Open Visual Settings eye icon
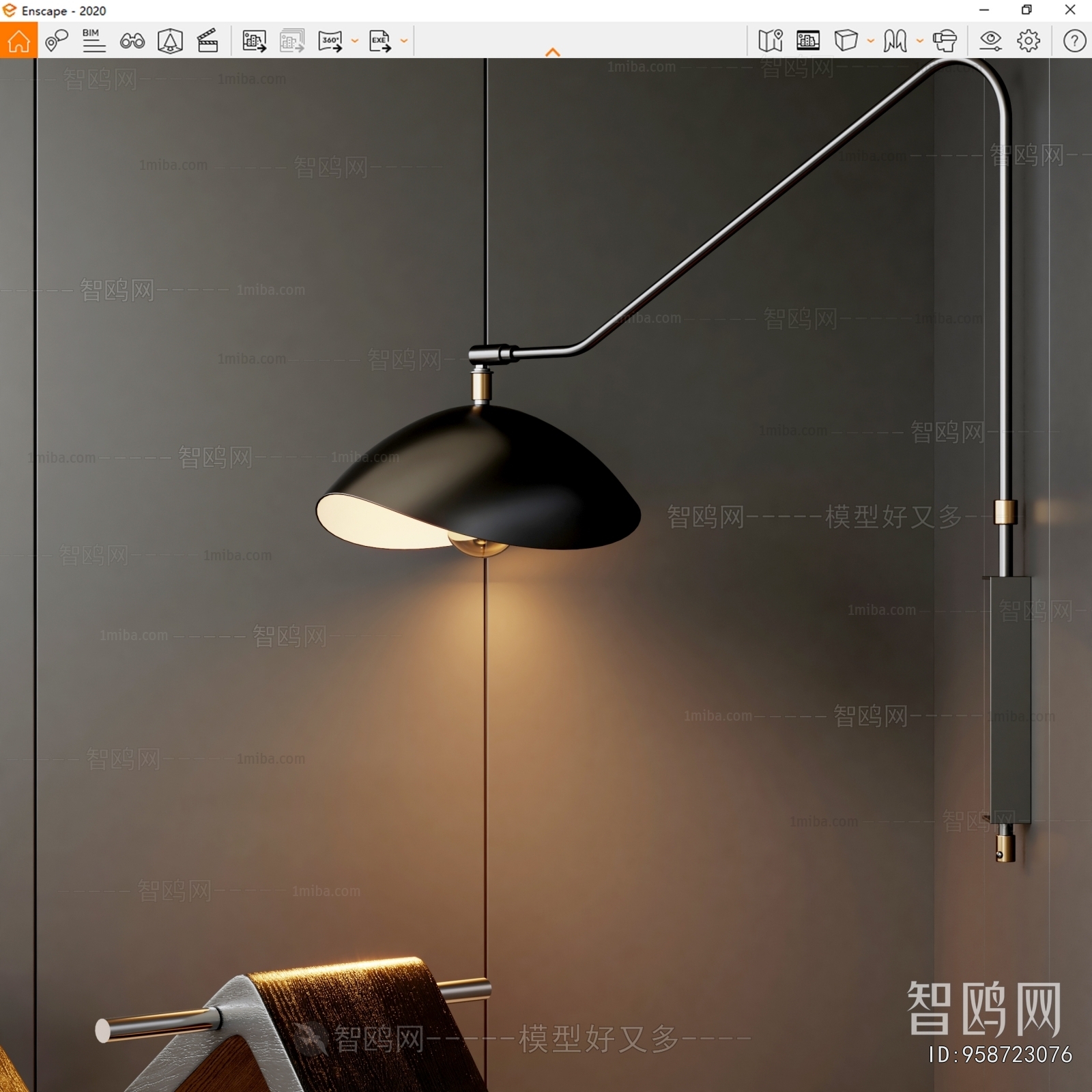This screenshot has width=1092, height=1092. coord(990,41)
